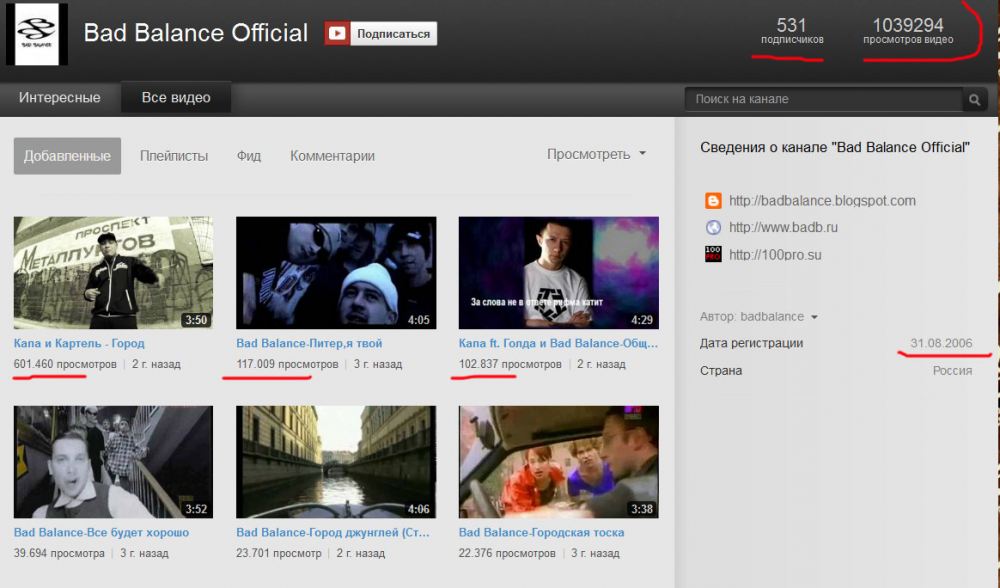1000x588 pixels.
Task: Click the title Капа ft. Голда и Bad Balance
Action: pos(558,343)
